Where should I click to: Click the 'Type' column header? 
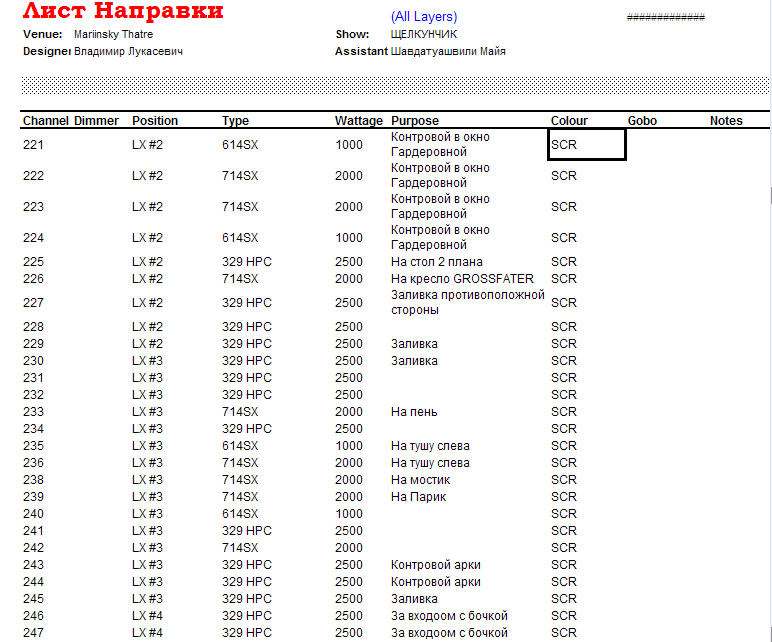click(x=235, y=121)
